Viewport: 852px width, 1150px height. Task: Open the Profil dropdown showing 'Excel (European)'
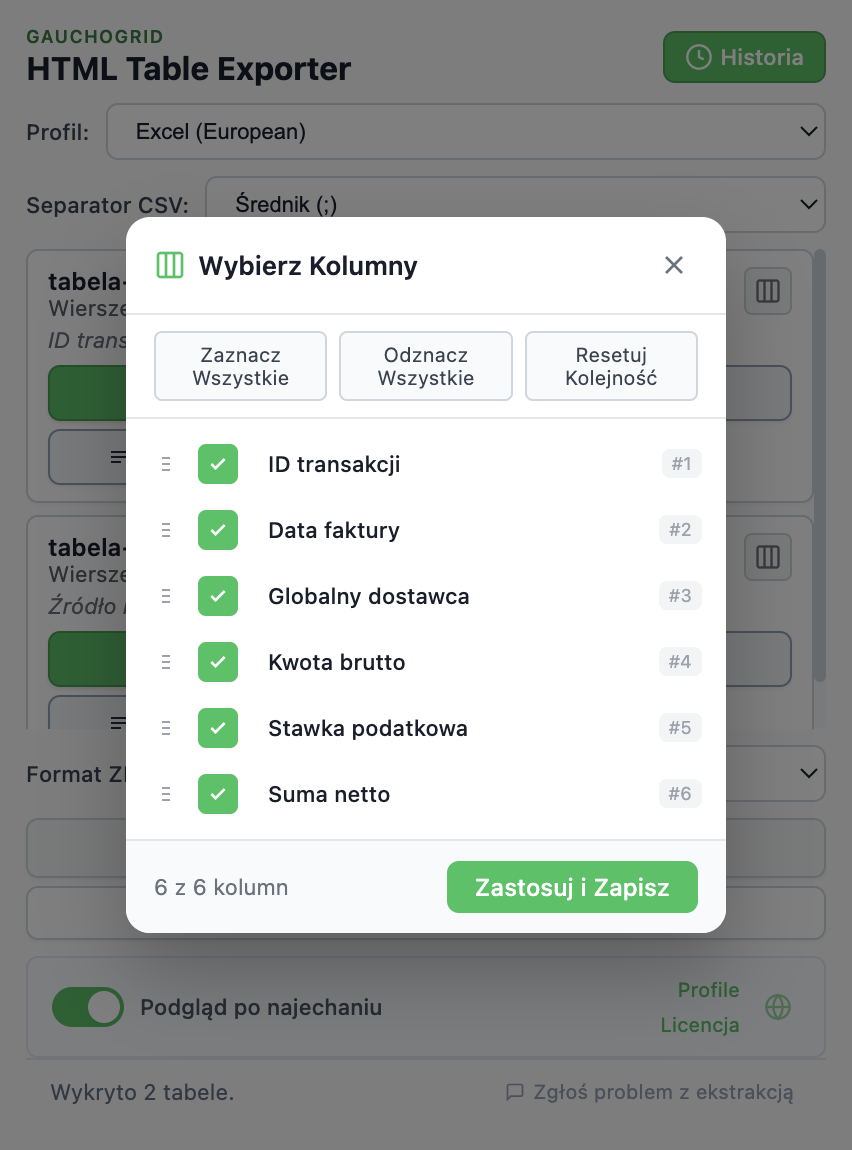(x=466, y=131)
